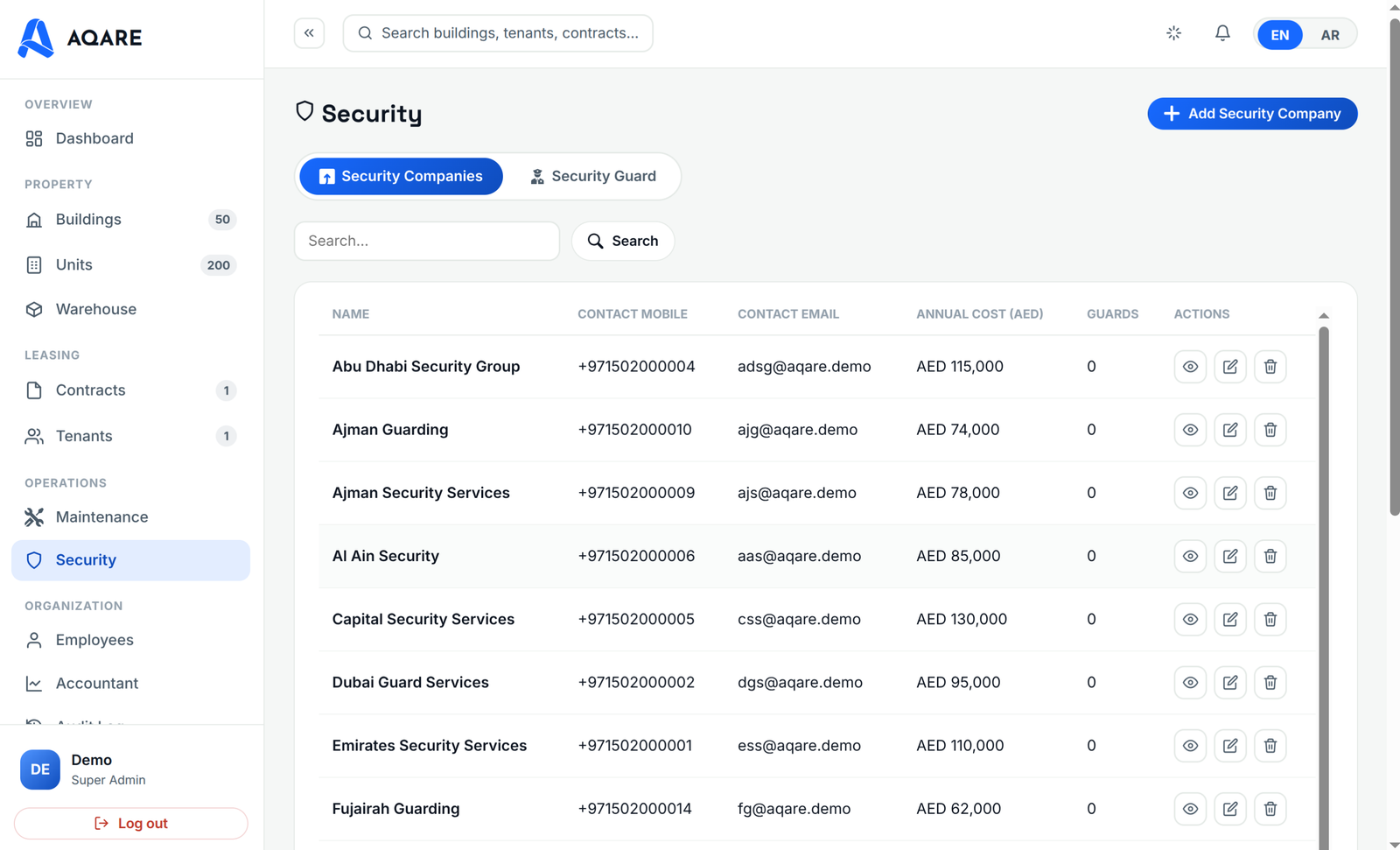Open Units in sidebar
The height and width of the screenshot is (850, 1400).
(130, 265)
